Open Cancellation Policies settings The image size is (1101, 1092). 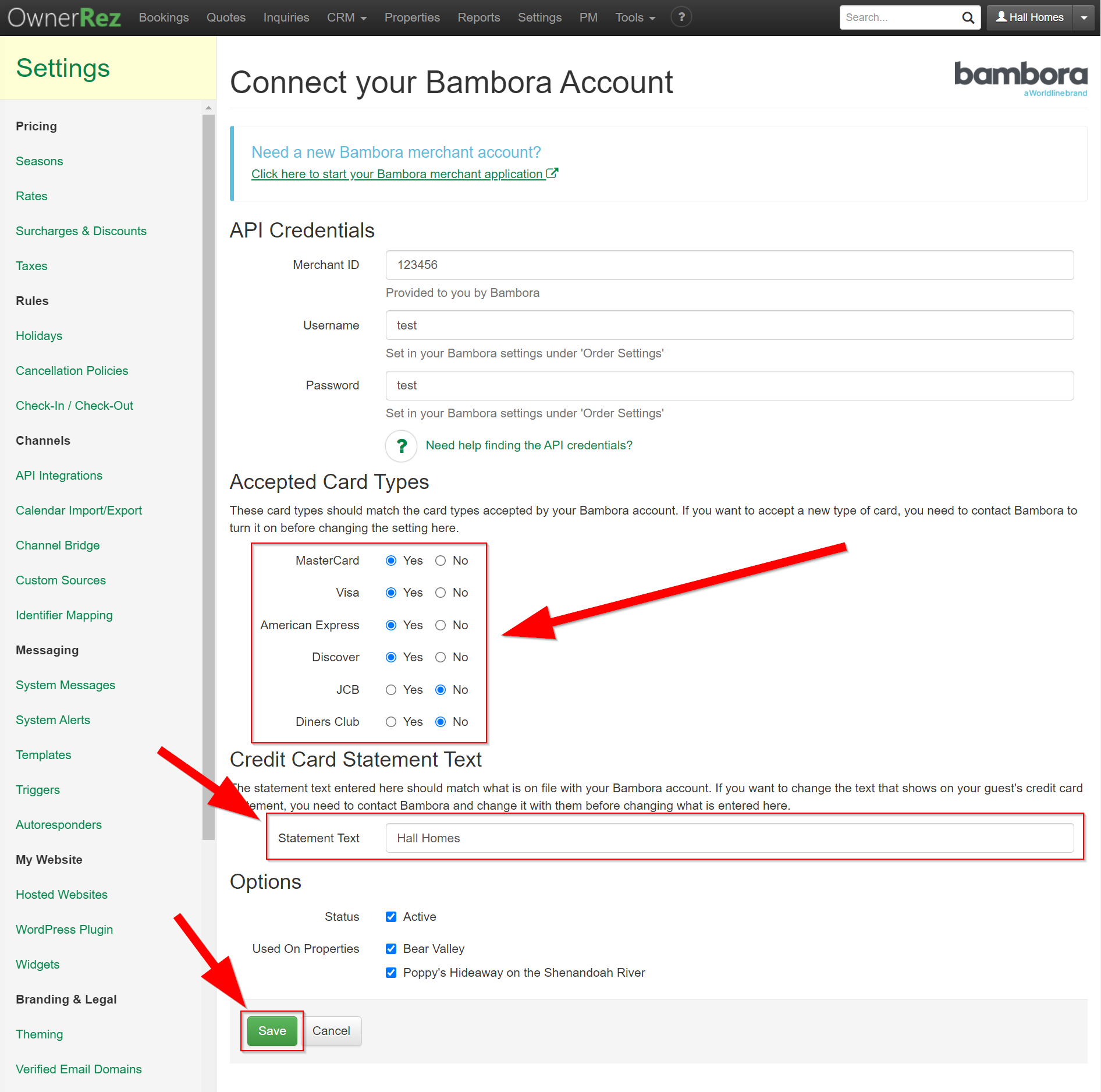point(72,371)
